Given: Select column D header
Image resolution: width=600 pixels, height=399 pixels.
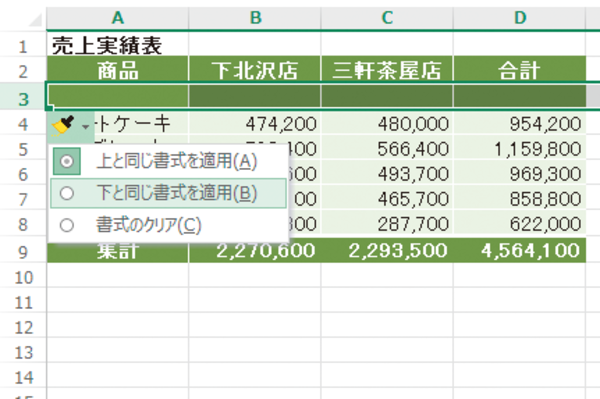Looking at the screenshot, I should click(x=520, y=18).
